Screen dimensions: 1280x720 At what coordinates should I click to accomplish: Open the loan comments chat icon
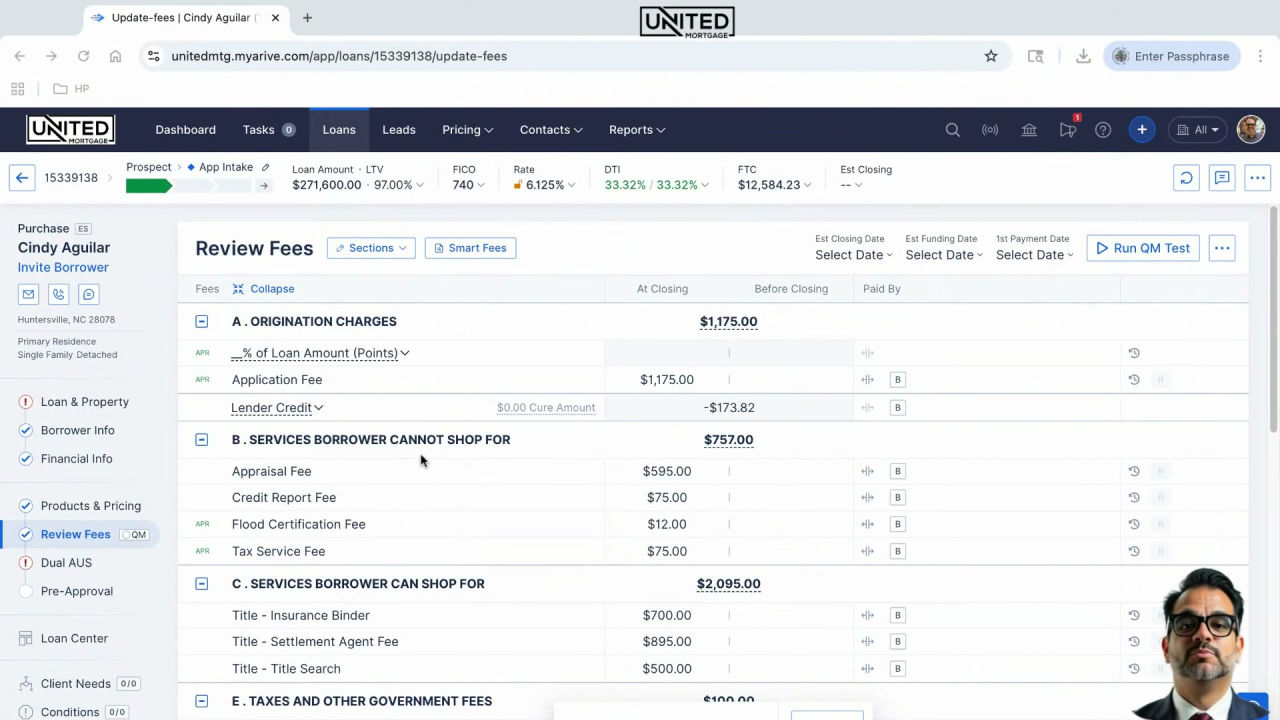(1222, 178)
